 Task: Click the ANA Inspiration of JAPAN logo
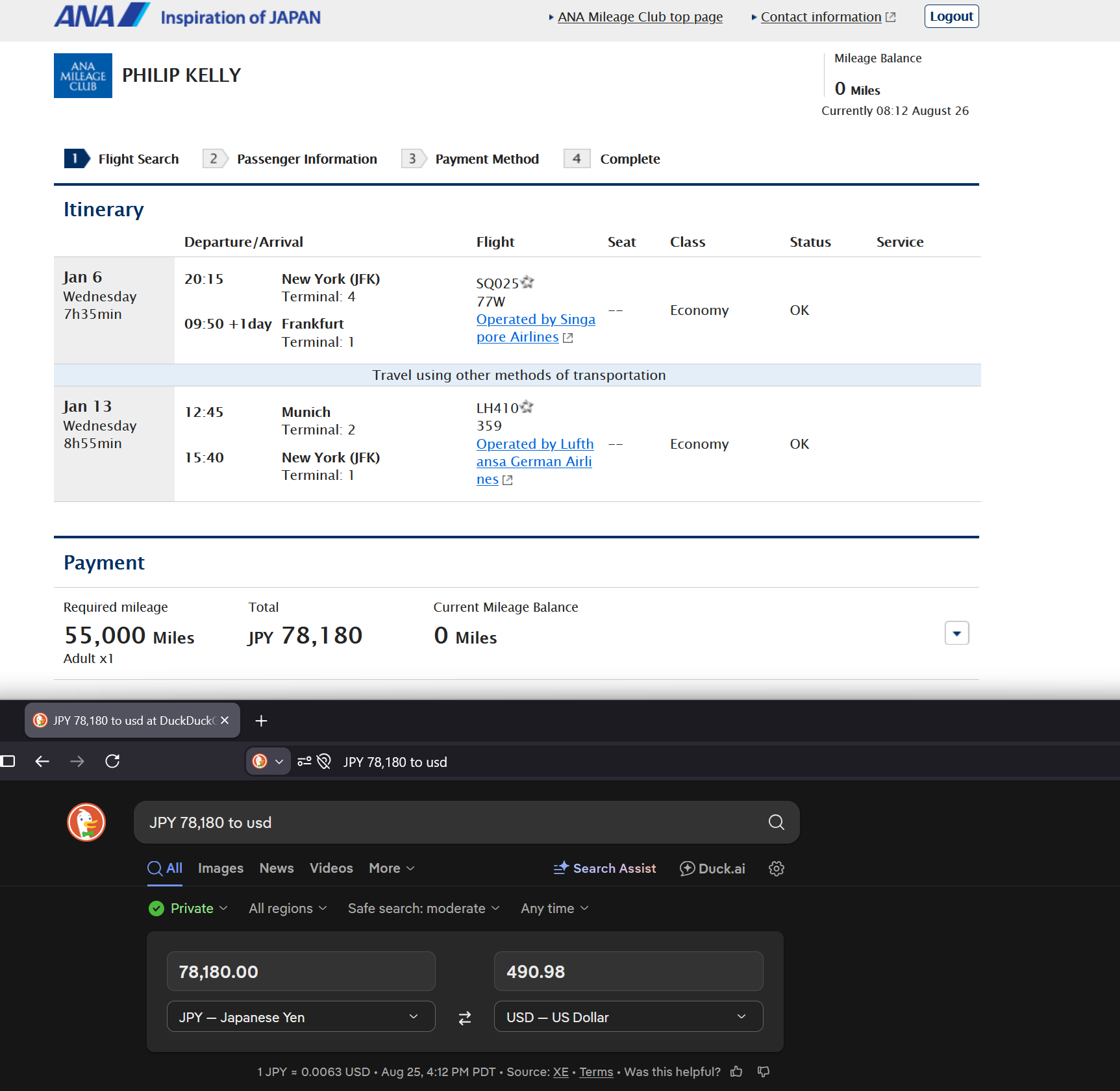187,16
